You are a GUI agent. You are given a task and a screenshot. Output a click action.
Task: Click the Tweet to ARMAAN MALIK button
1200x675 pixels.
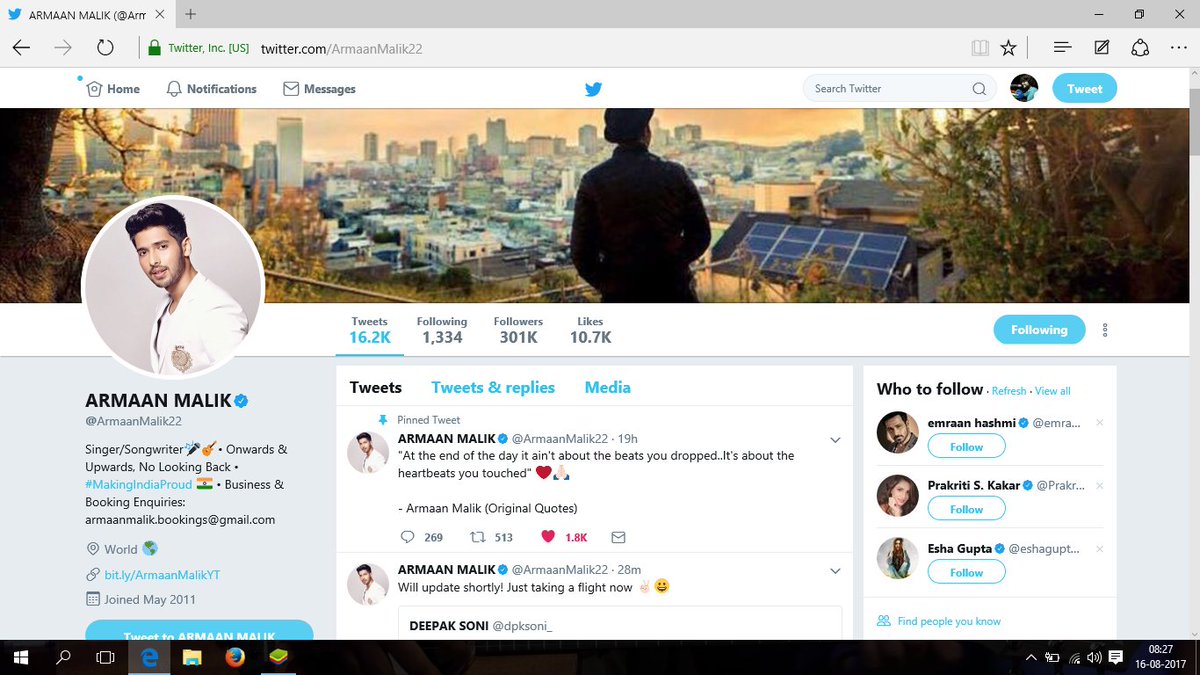199,631
